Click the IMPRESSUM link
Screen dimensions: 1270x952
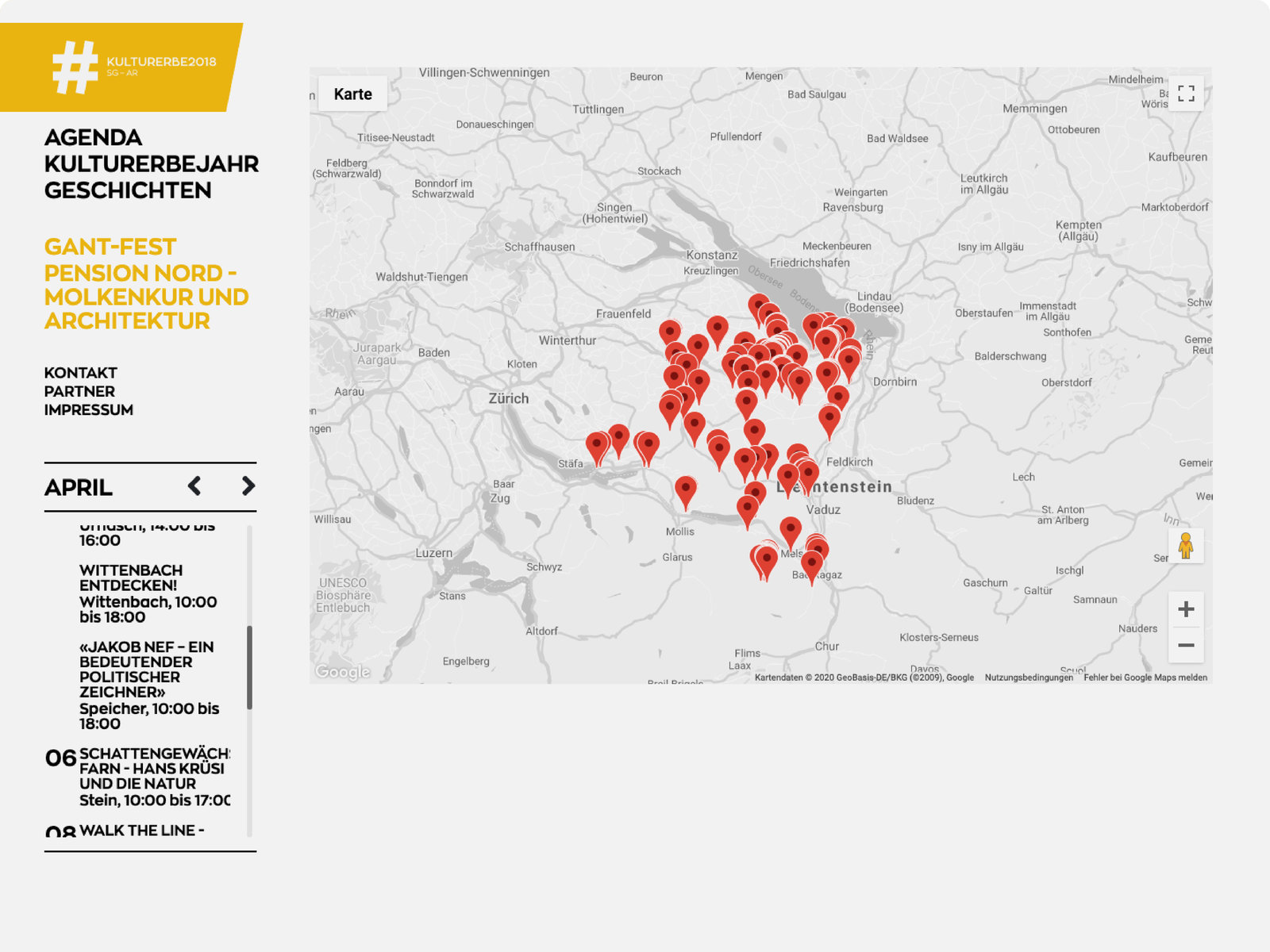[90, 409]
